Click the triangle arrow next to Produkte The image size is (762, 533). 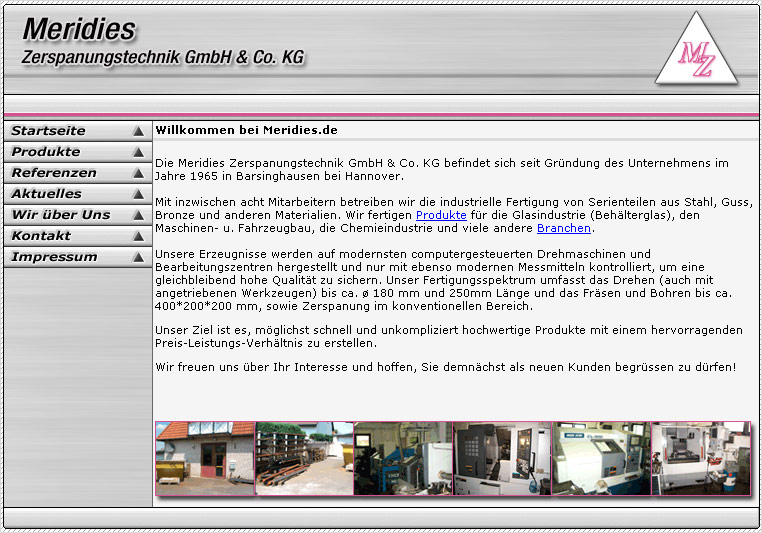(x=139, y=152)
